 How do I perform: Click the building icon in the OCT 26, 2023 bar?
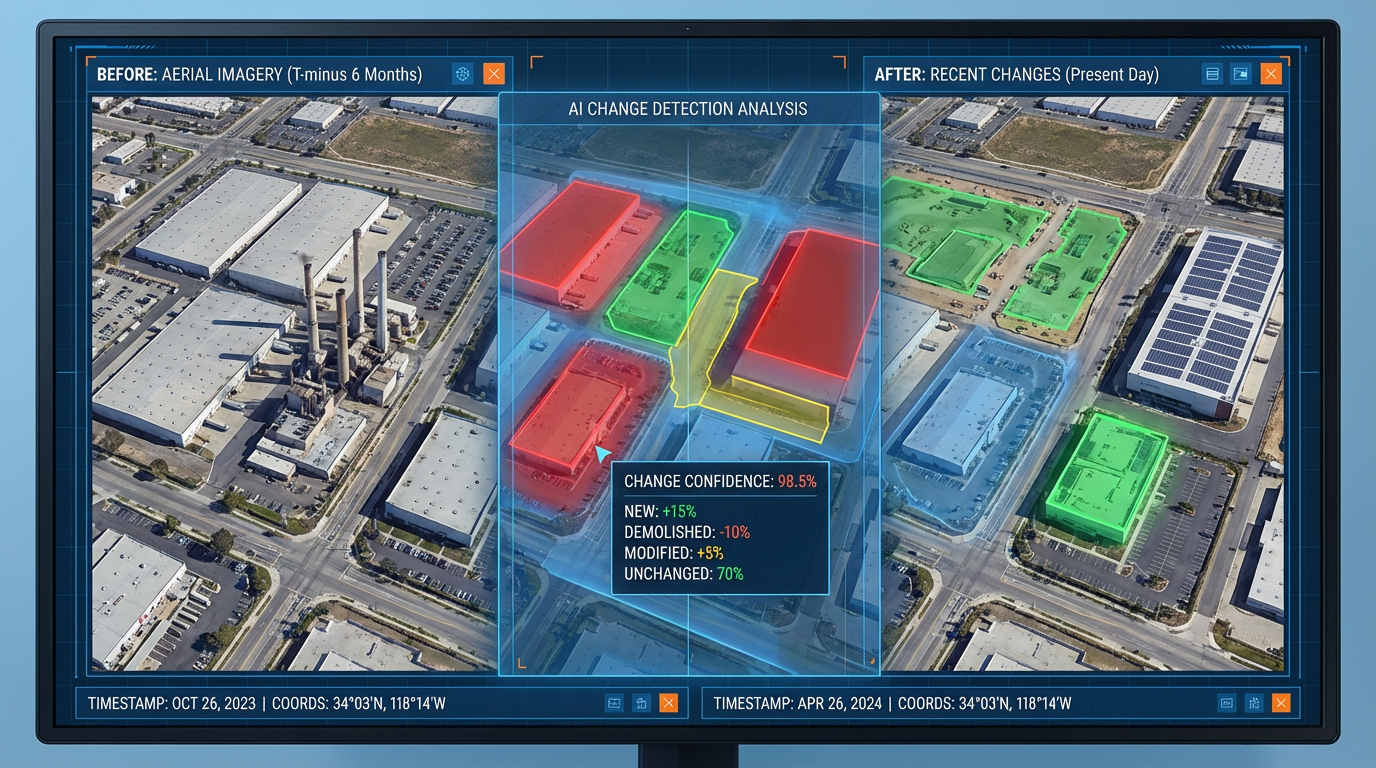tap(642, 703)
